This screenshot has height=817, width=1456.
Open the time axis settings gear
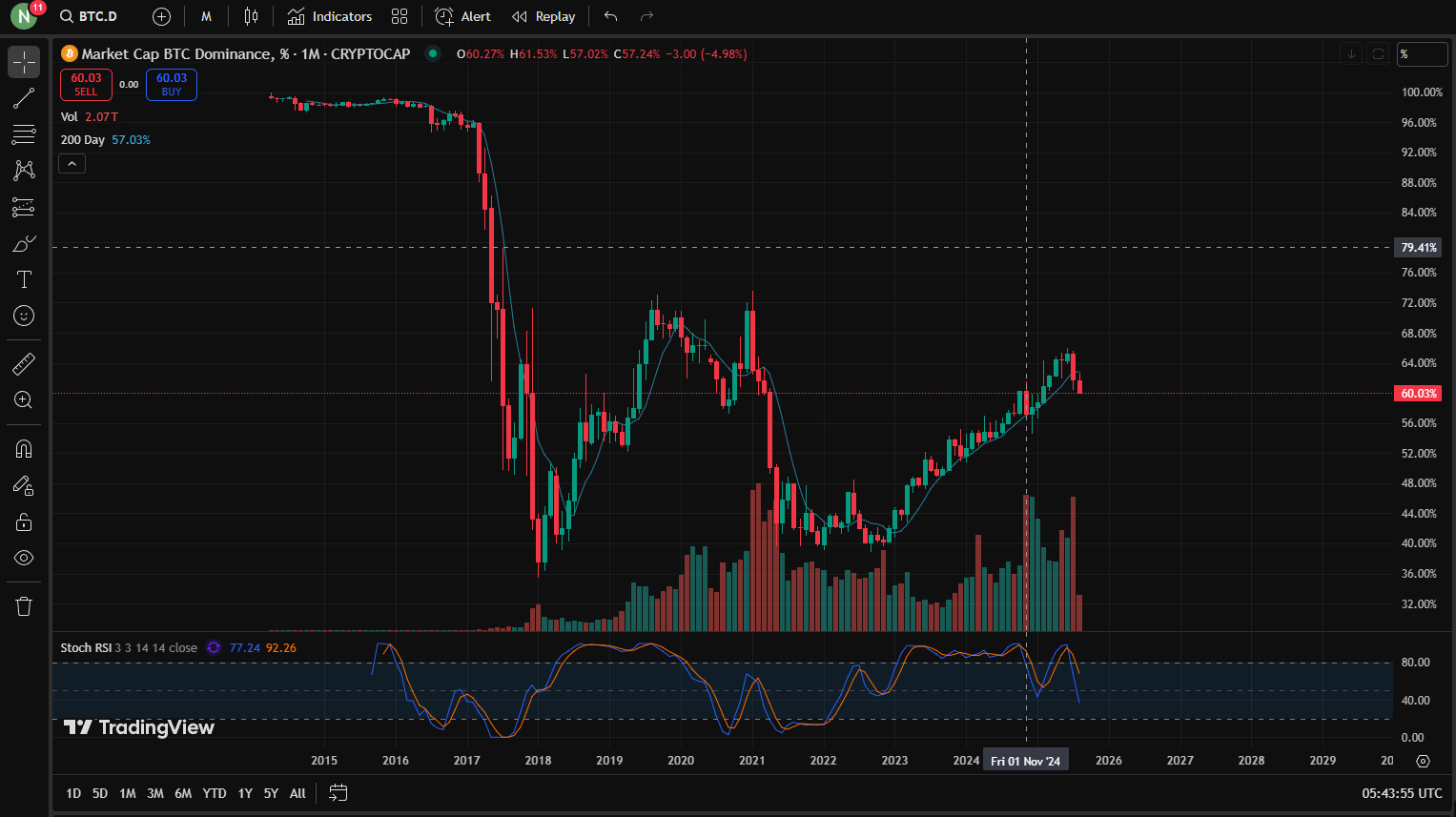click(x=1423, y=761)
